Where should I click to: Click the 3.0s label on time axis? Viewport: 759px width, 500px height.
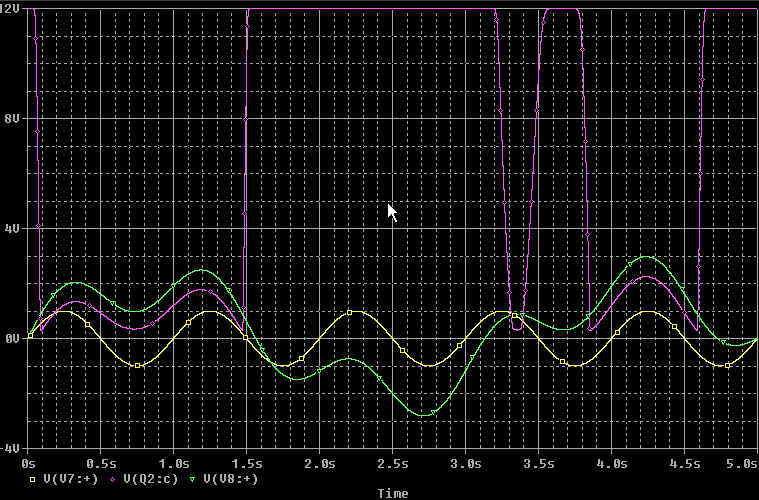(466, 464)
